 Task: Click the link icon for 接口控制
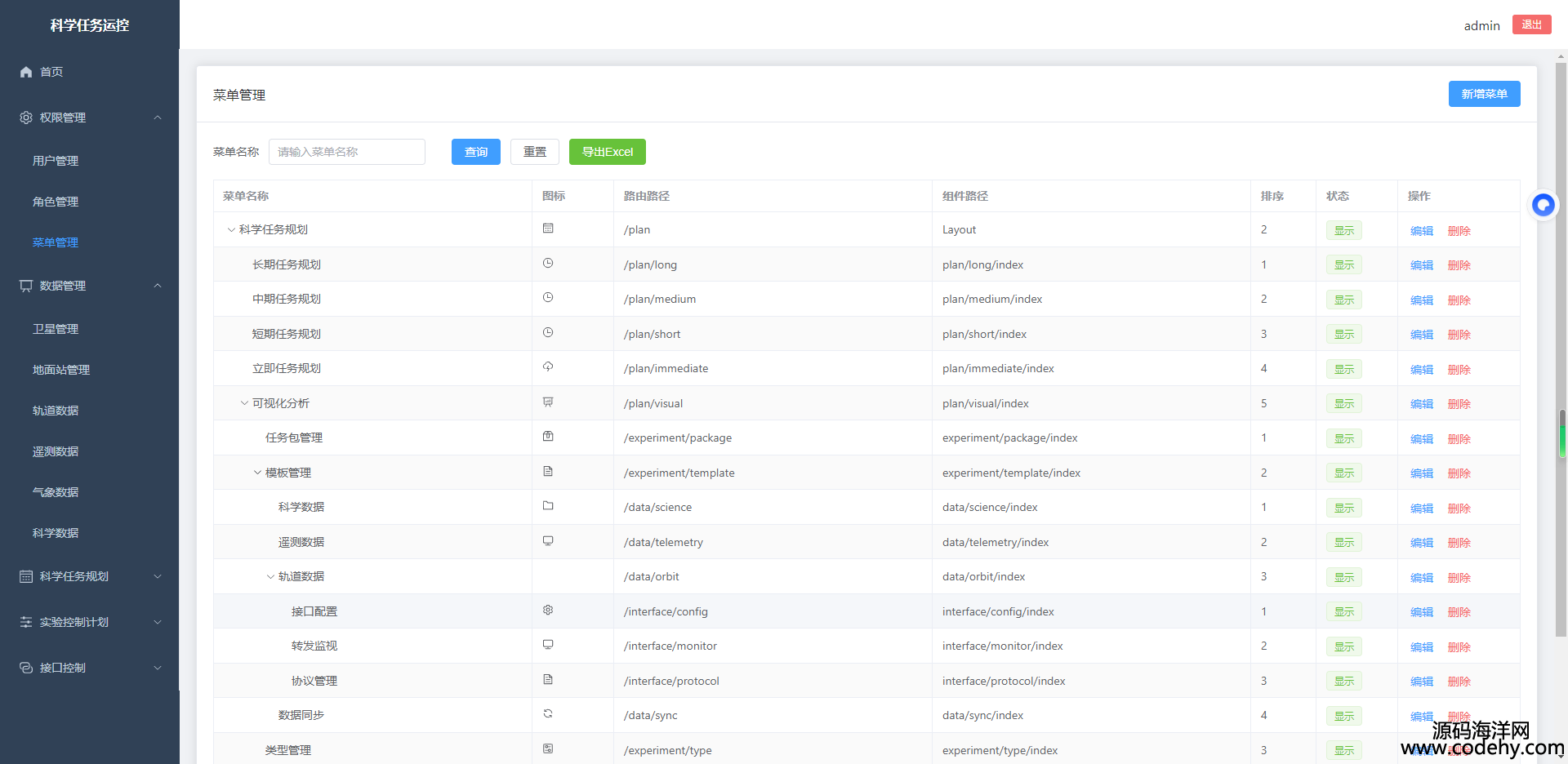pyautogui.click(x=26, y=668)
